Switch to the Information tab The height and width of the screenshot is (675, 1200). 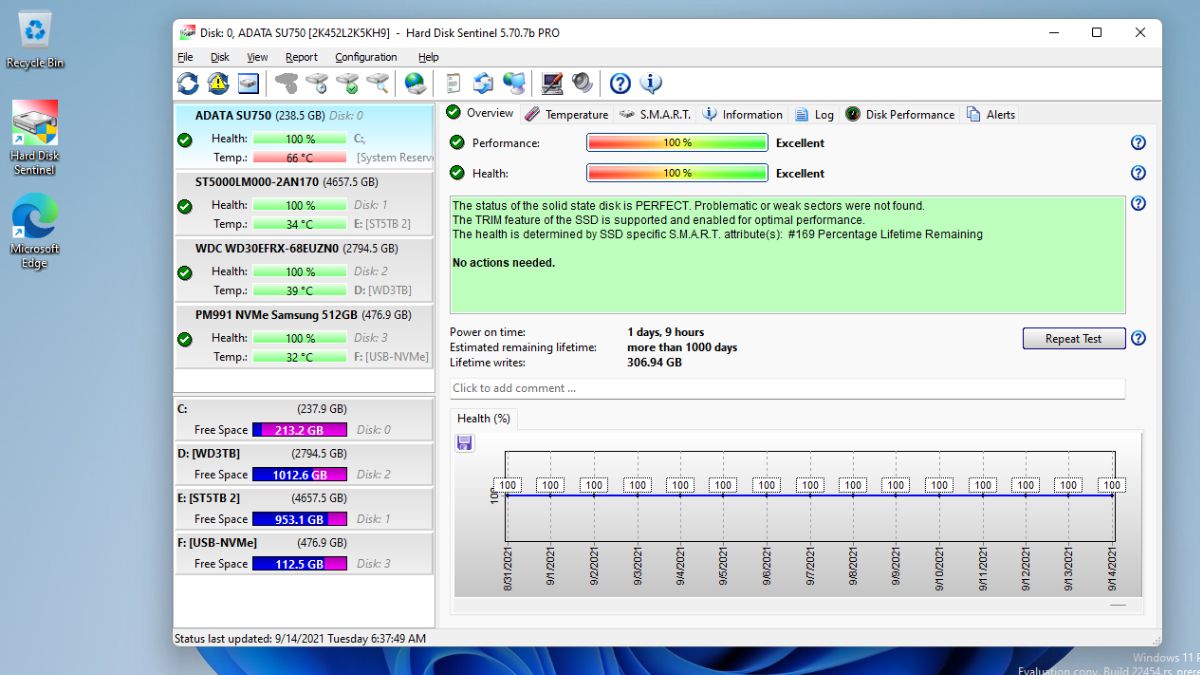(742, 114)
